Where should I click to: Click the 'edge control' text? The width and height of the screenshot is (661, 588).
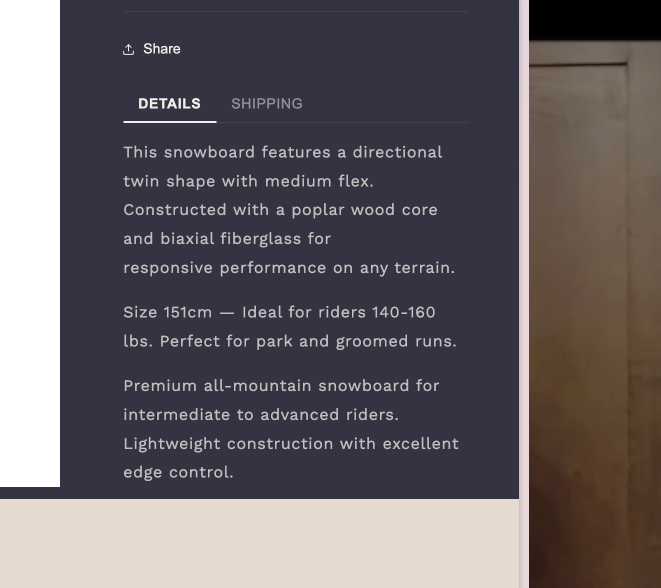(x=178, y=473)
